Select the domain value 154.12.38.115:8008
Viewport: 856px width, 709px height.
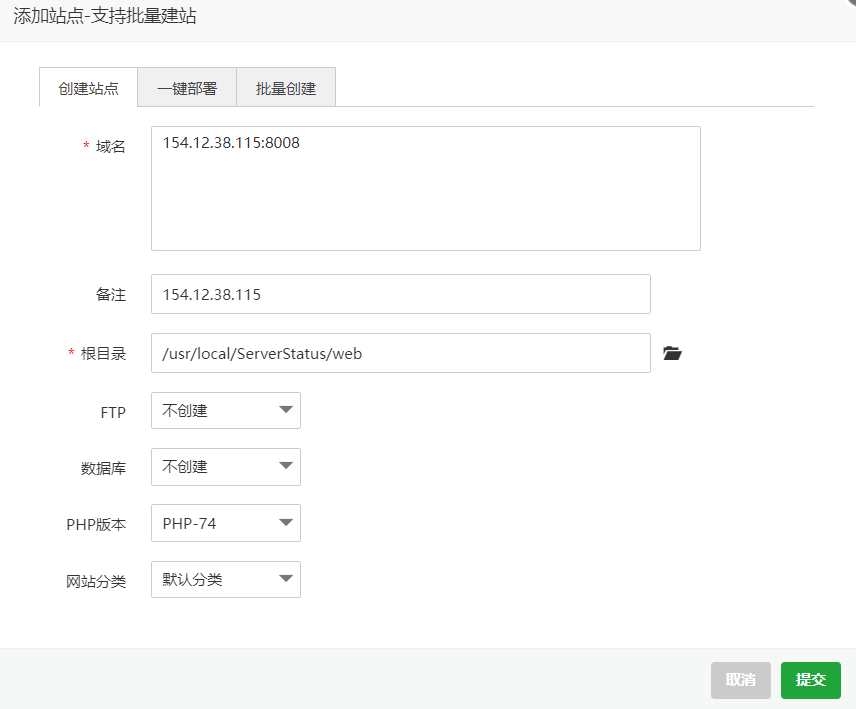click(228, 143)
